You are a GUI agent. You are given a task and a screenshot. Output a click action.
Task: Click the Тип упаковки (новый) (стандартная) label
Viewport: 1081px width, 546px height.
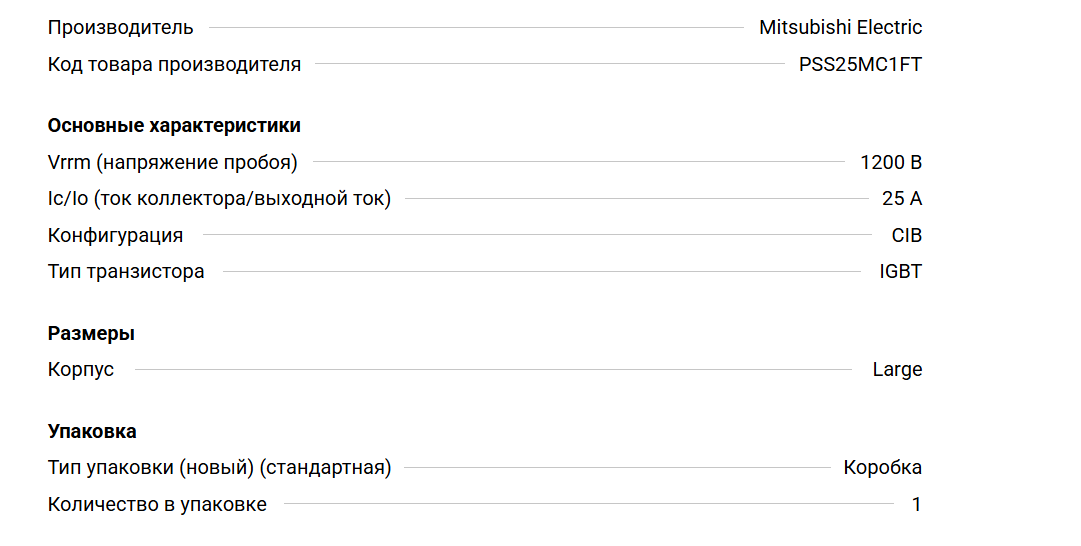[x=219, y=468]
